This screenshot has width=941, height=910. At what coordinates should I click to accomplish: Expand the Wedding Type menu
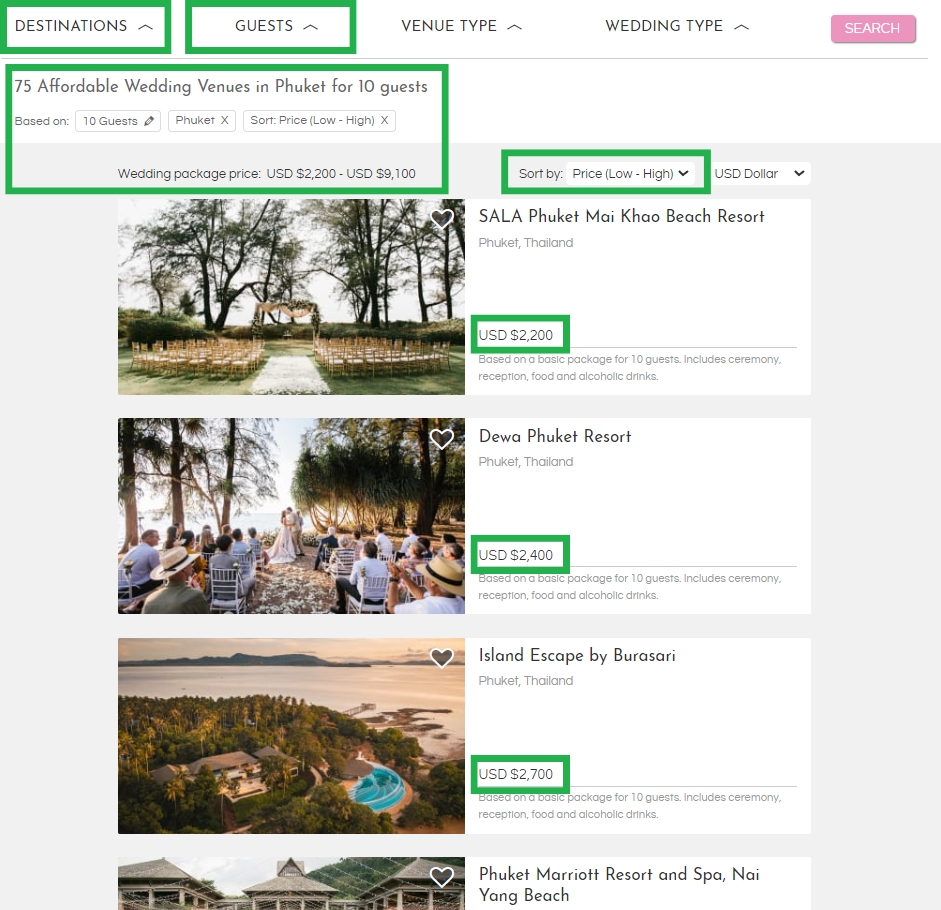[x=677, y=26]
